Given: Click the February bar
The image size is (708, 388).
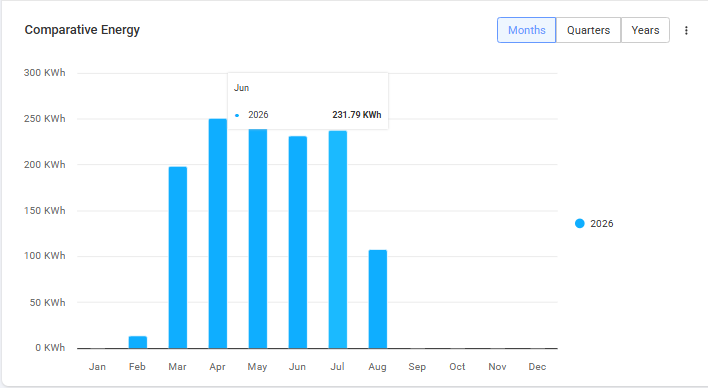Looking at the screenshot, I should 138,342.
